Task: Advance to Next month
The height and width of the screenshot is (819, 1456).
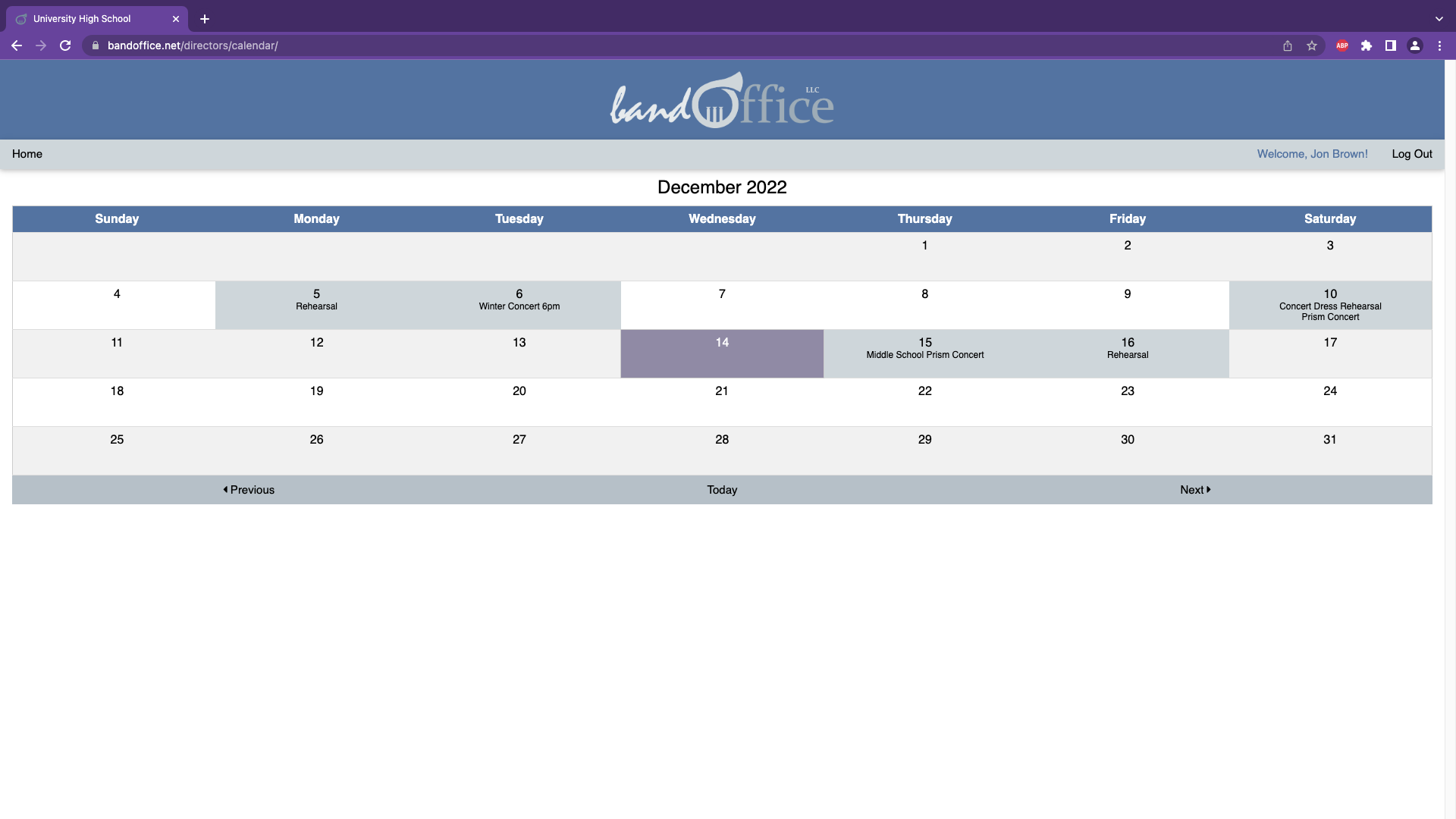Action: pos(1195,490)
